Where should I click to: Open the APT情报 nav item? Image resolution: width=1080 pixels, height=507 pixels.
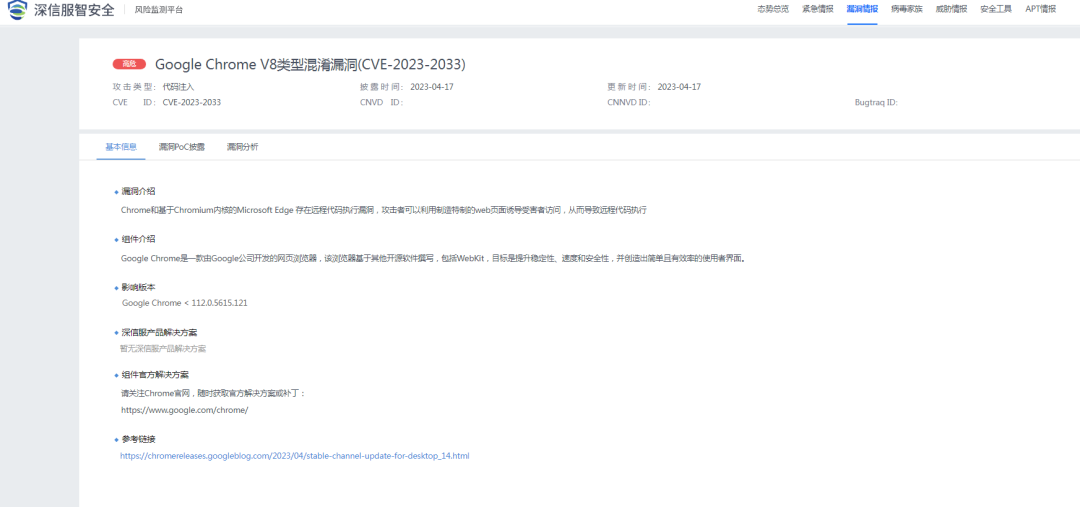pyautogui.click(x=1040, y=10)
